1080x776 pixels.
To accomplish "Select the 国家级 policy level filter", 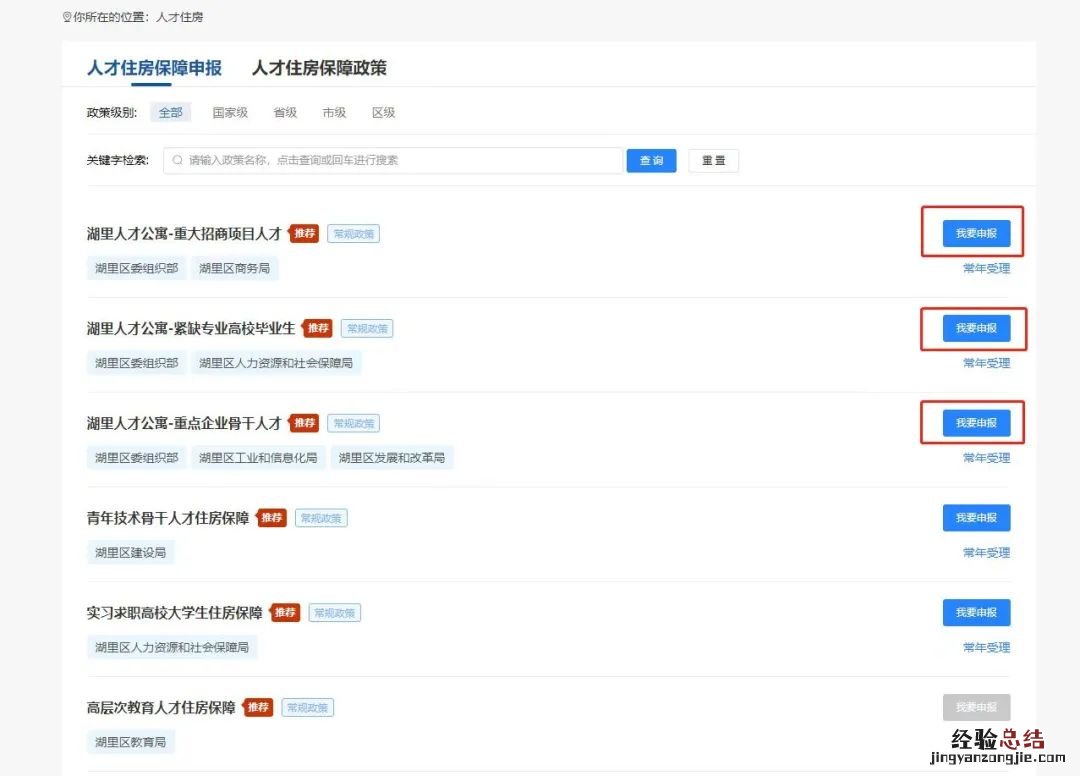I will [230, 112].
